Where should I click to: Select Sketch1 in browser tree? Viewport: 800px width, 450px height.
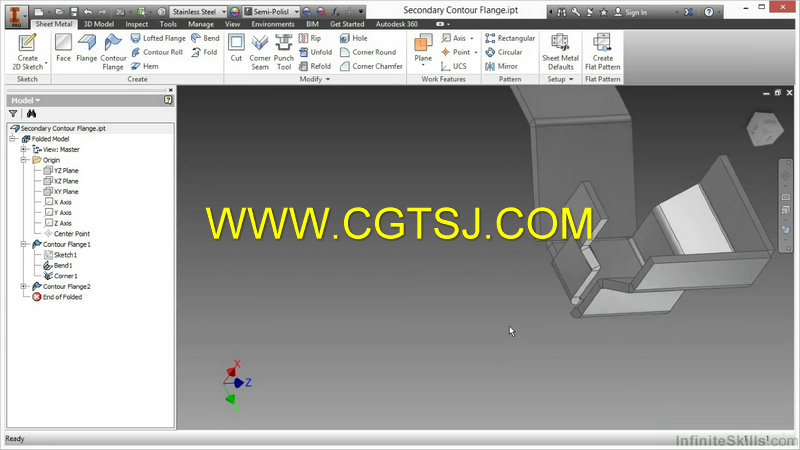(60, 255)
